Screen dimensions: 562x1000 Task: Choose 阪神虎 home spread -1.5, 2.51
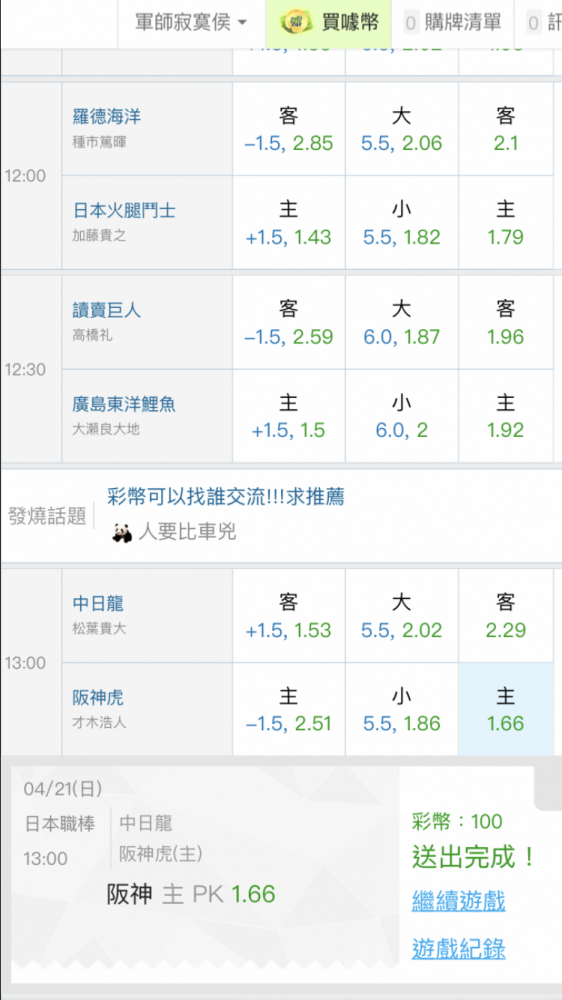(x=289, y=709)
